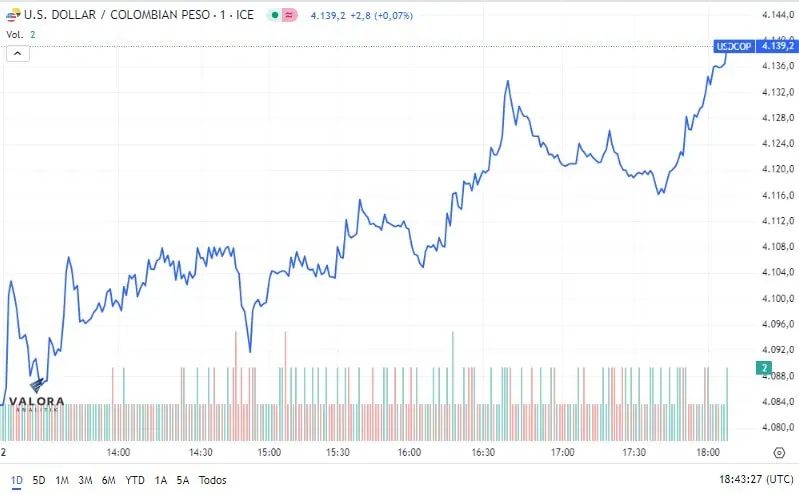Viewport: 799px width, 494px height.
Task: Select the 1A time range
Action: point(161,480)
